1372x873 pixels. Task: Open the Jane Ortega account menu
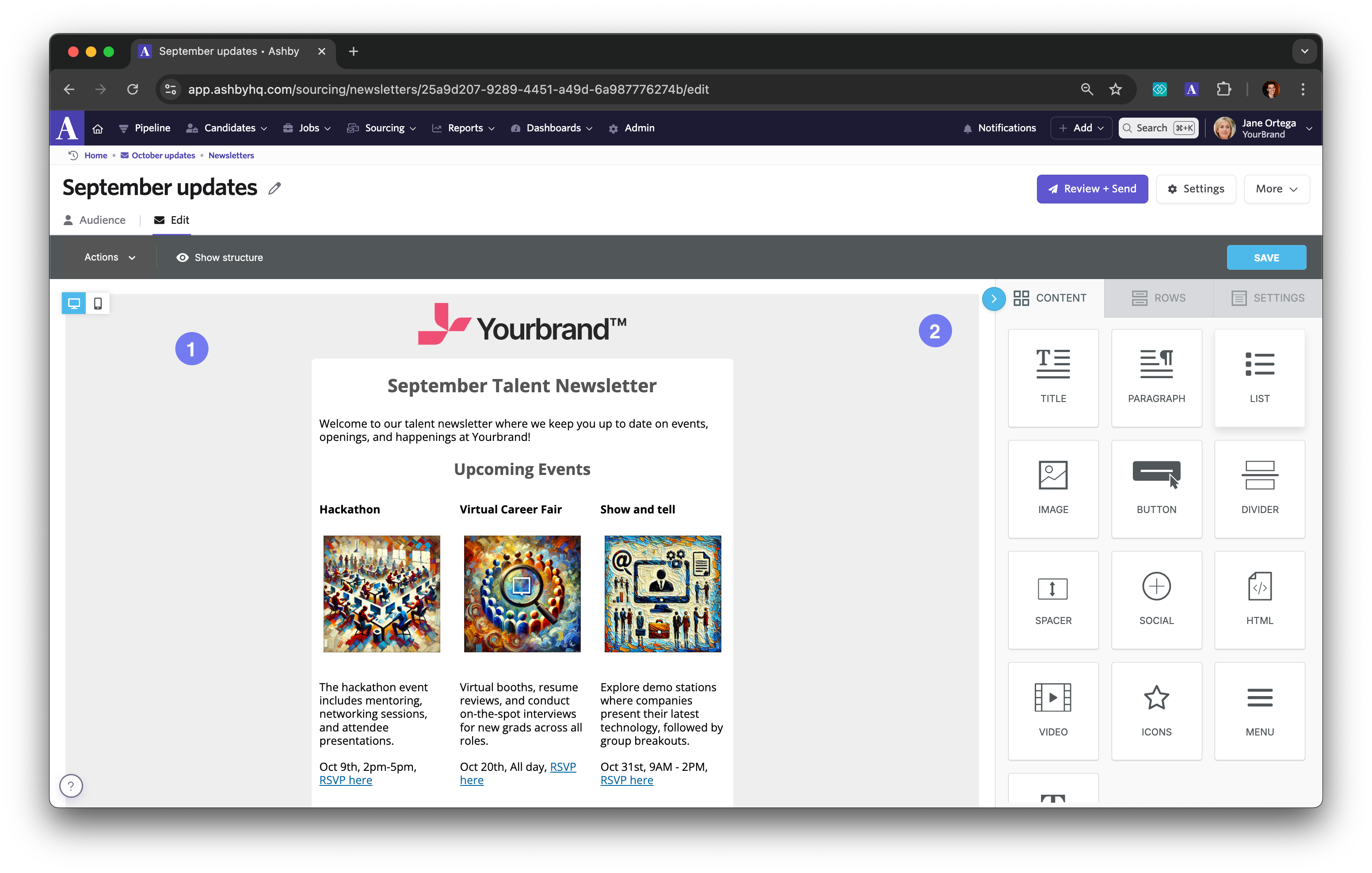pos(1263,128)
